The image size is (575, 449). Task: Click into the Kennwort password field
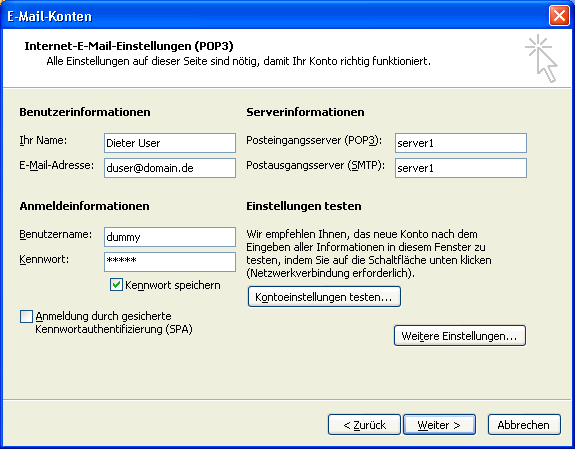pyautogui.click(x=170, y=262)
